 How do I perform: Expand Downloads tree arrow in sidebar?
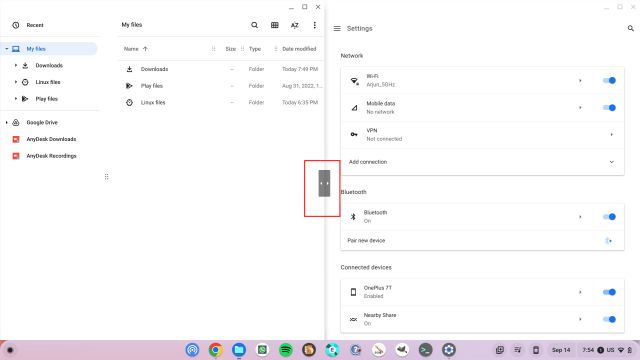(16, 65)
